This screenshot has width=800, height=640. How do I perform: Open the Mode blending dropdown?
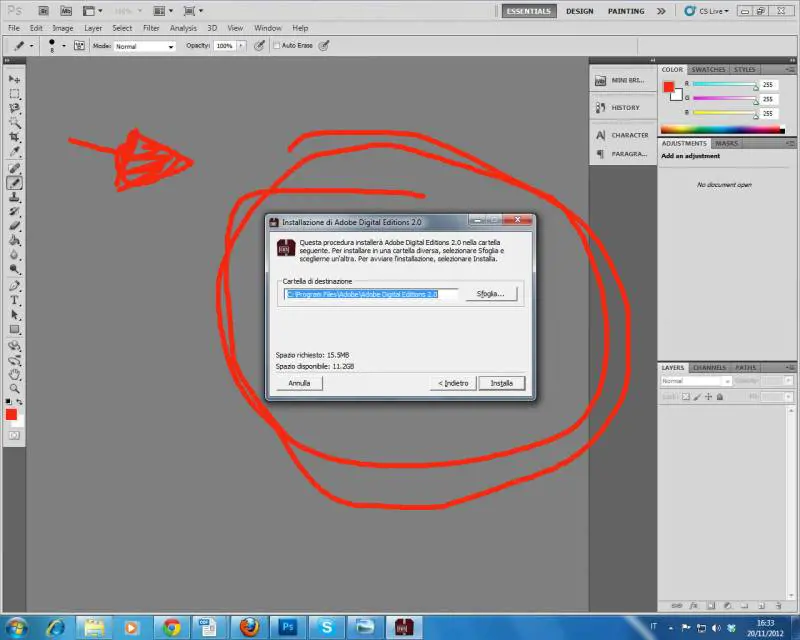tap(144, 46)
